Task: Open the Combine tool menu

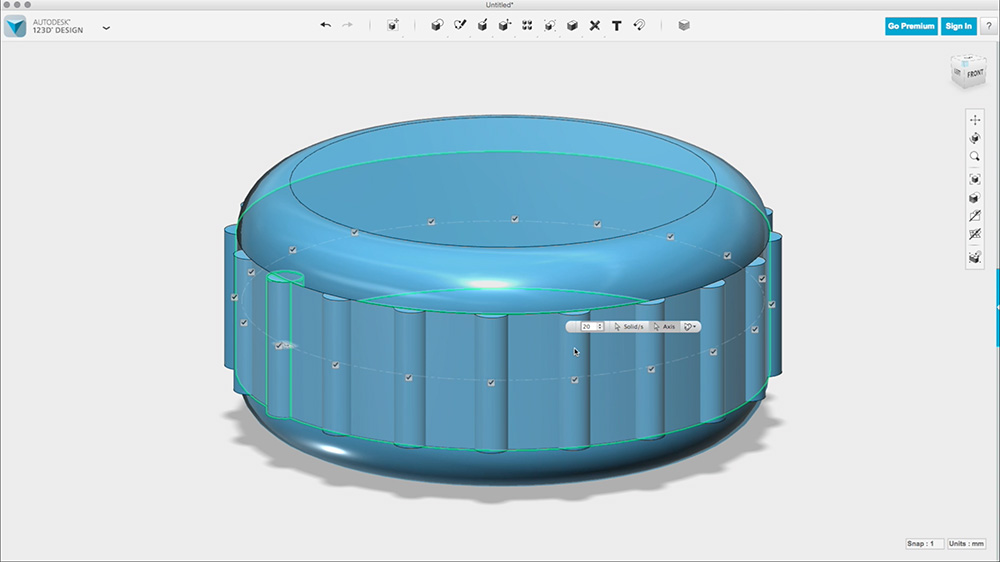Action: pos(572,25)
